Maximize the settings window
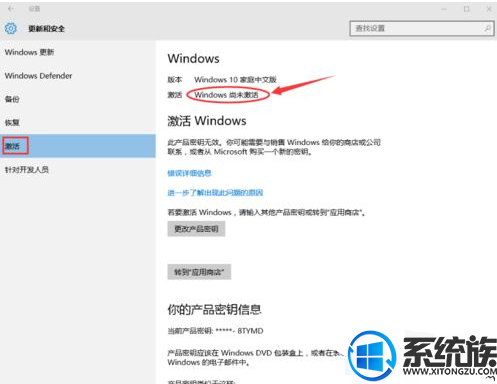This screenshot has width=497, height=384. click(466, 9)
